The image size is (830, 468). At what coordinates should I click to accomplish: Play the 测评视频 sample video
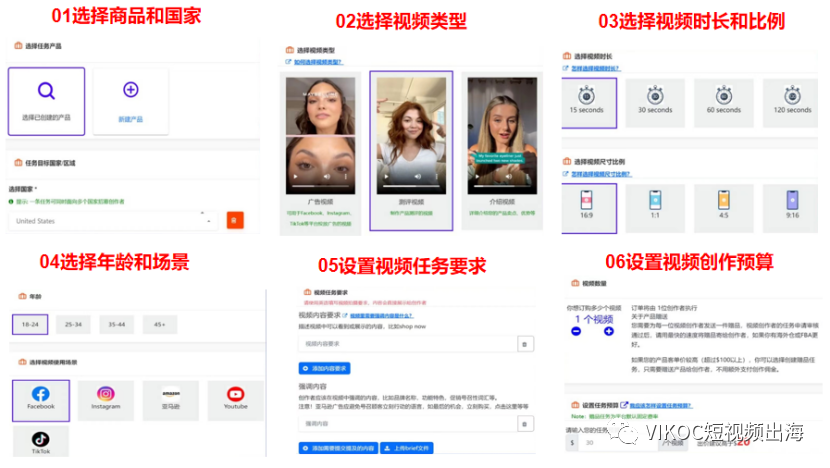[386, 176]
